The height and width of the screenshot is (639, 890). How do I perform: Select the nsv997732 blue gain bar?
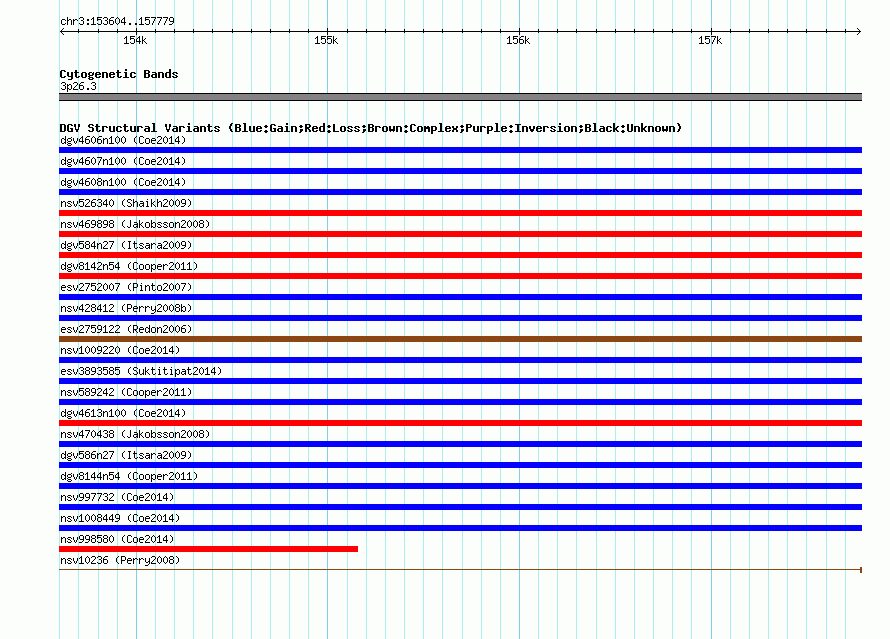(x=460, y=507)
